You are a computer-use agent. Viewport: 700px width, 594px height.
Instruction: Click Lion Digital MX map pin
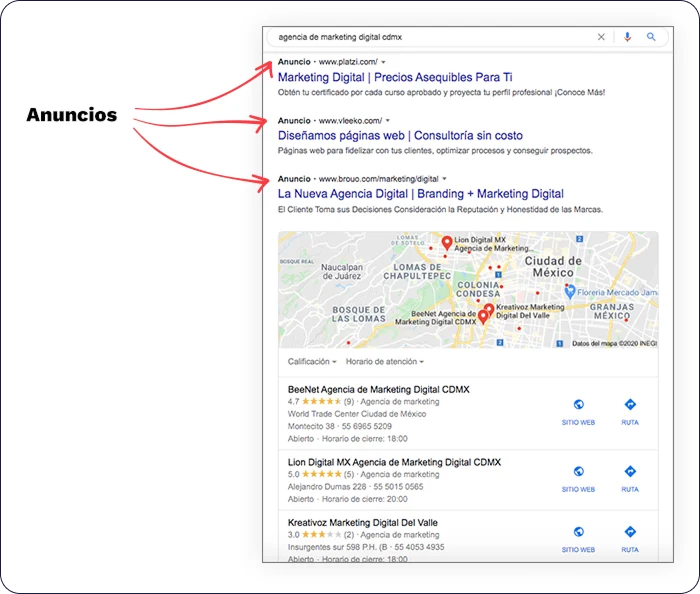coord(447,243)
